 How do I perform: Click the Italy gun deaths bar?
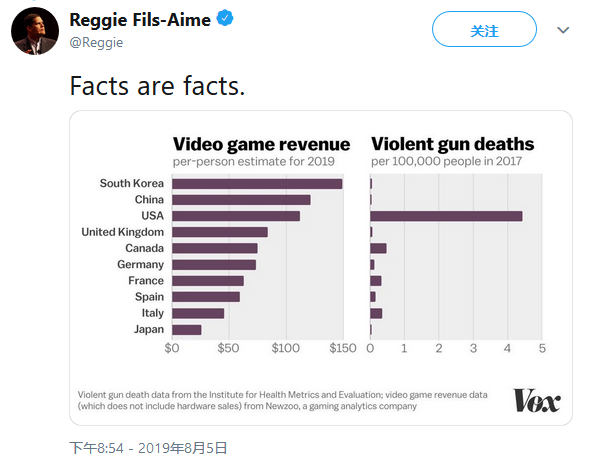(376, 313)
